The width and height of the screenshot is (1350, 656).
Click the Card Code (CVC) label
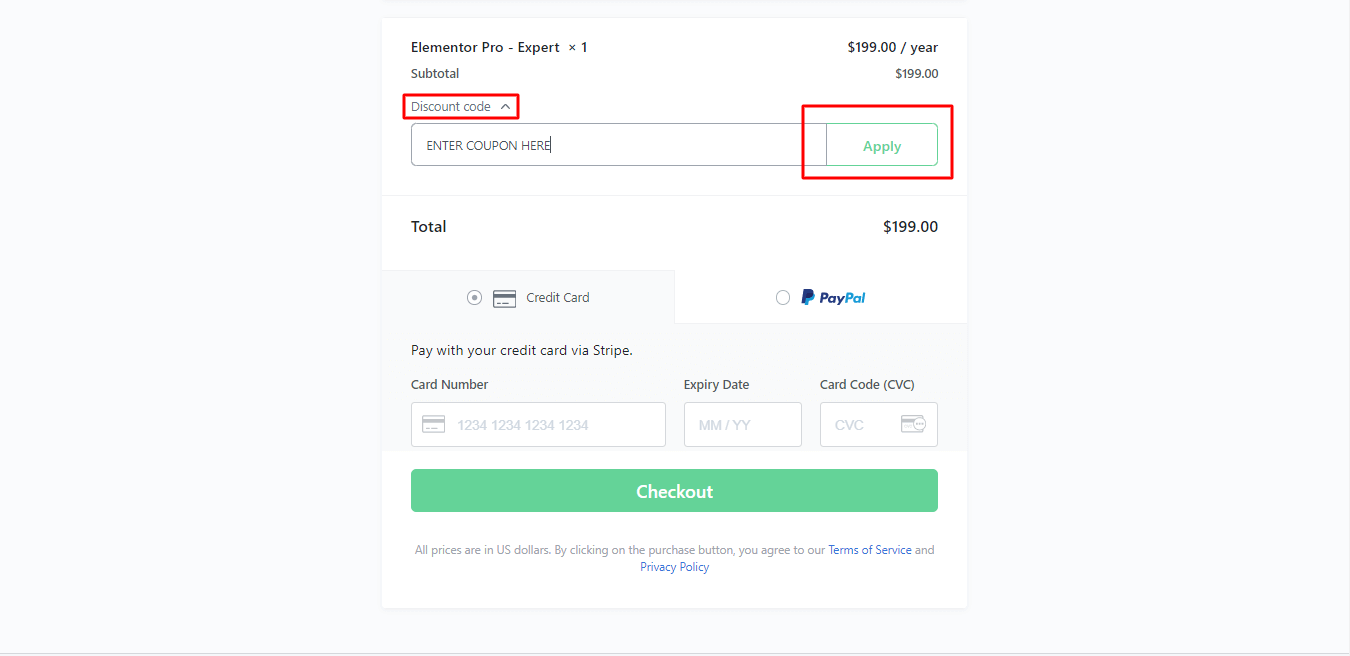point(867,384)
